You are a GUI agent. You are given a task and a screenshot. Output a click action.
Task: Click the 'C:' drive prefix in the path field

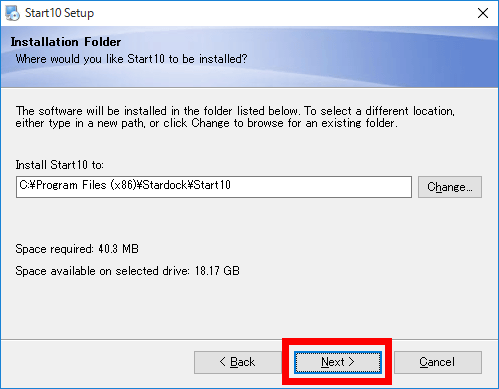[x=24, y=185]
